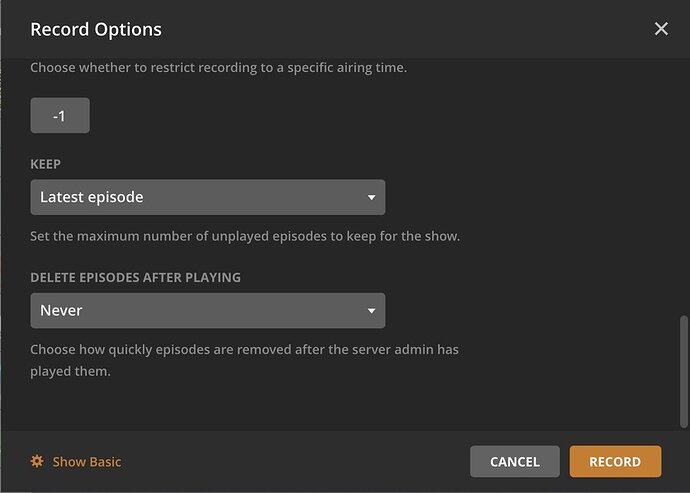Close the Record Options dialog
690x493 pixels.
click(661, 29)
